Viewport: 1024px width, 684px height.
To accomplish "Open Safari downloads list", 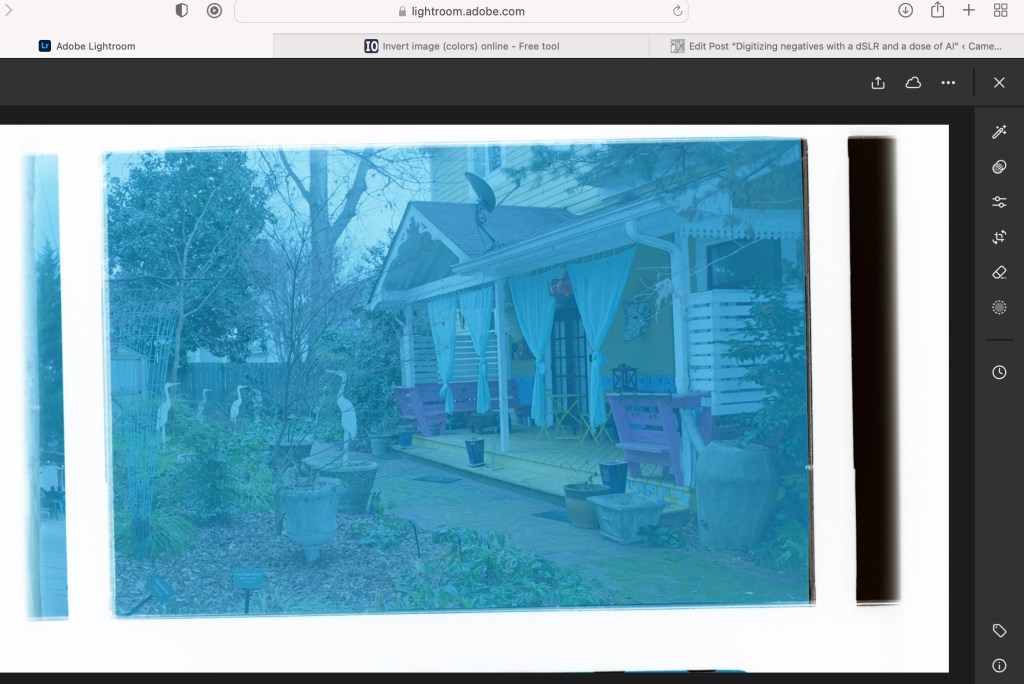I will [x=905, y=10].
